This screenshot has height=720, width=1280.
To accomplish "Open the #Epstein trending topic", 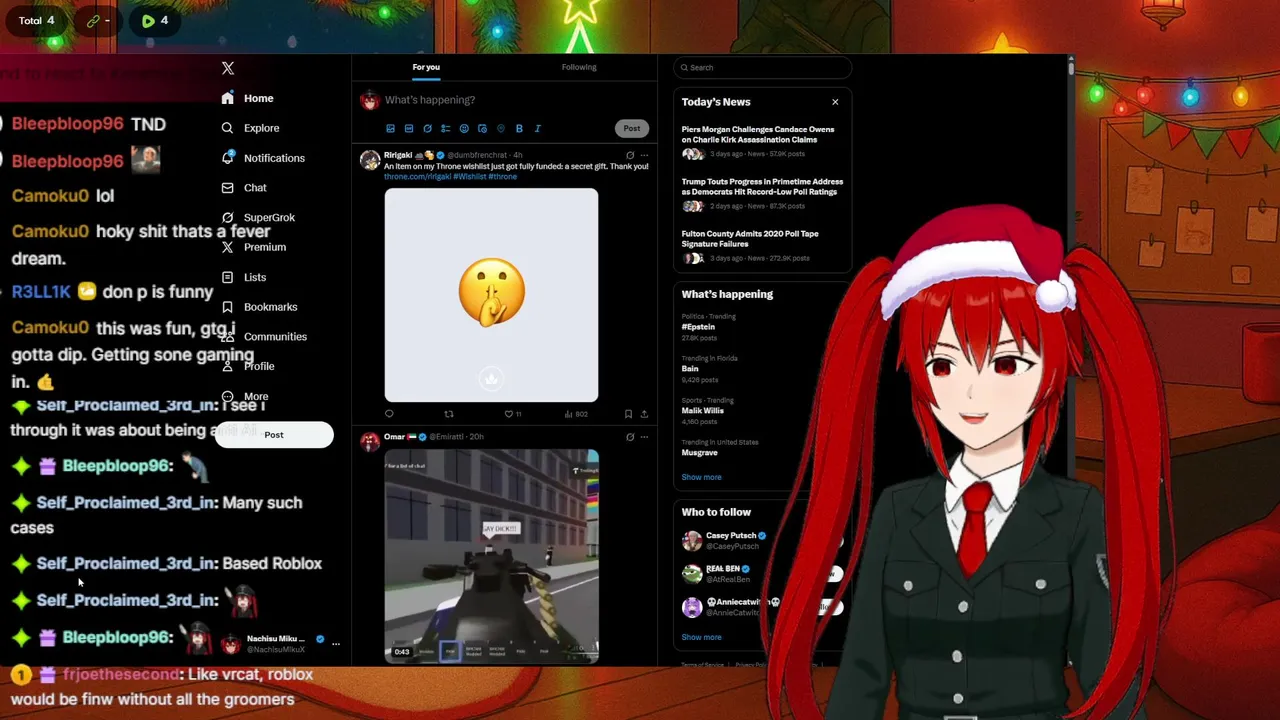I will pyautogui.click(x=698, y=327).
